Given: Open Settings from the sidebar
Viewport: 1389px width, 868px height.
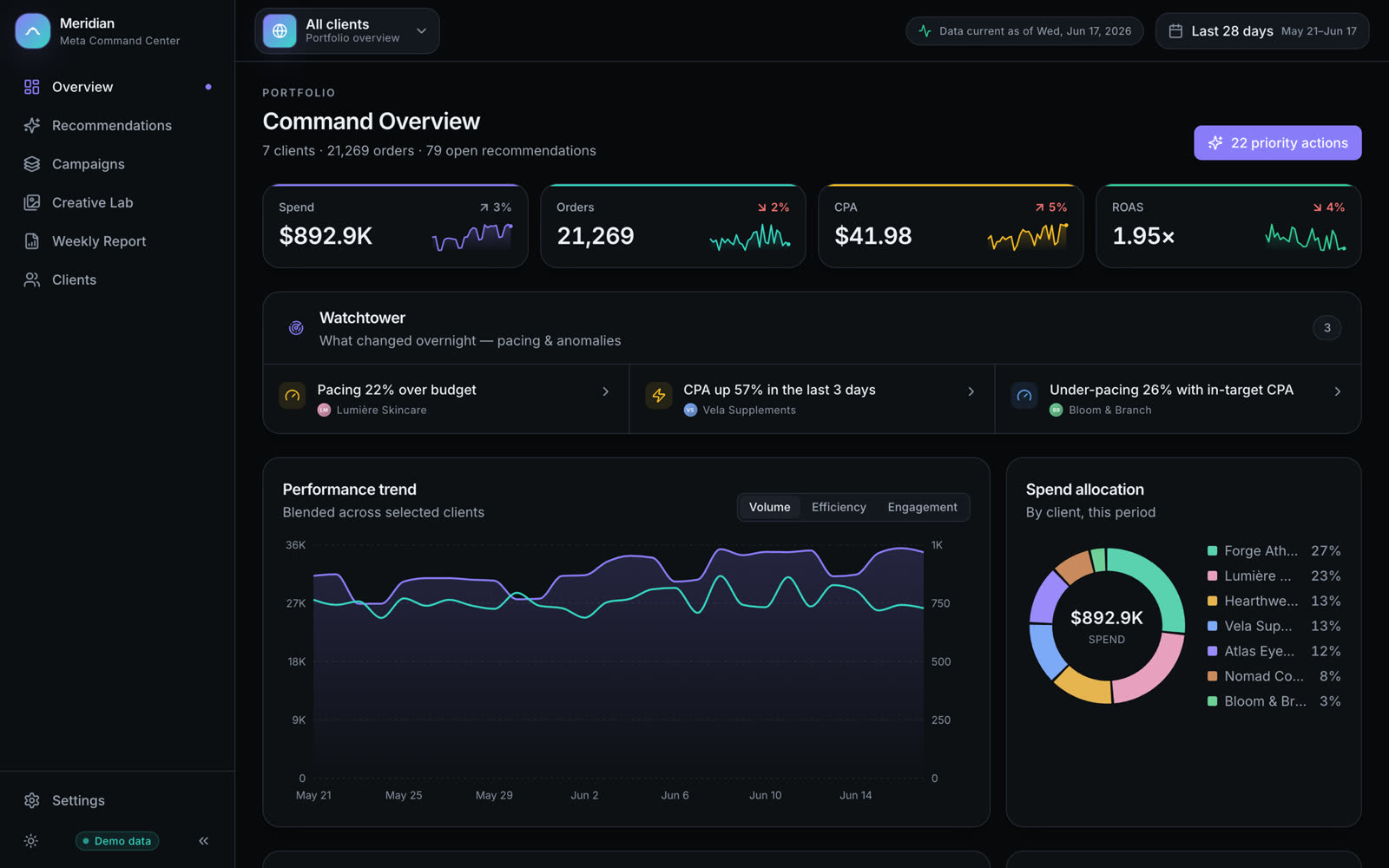Looking at the screenshot, I should pyautogui.click(x=117, y=800).
